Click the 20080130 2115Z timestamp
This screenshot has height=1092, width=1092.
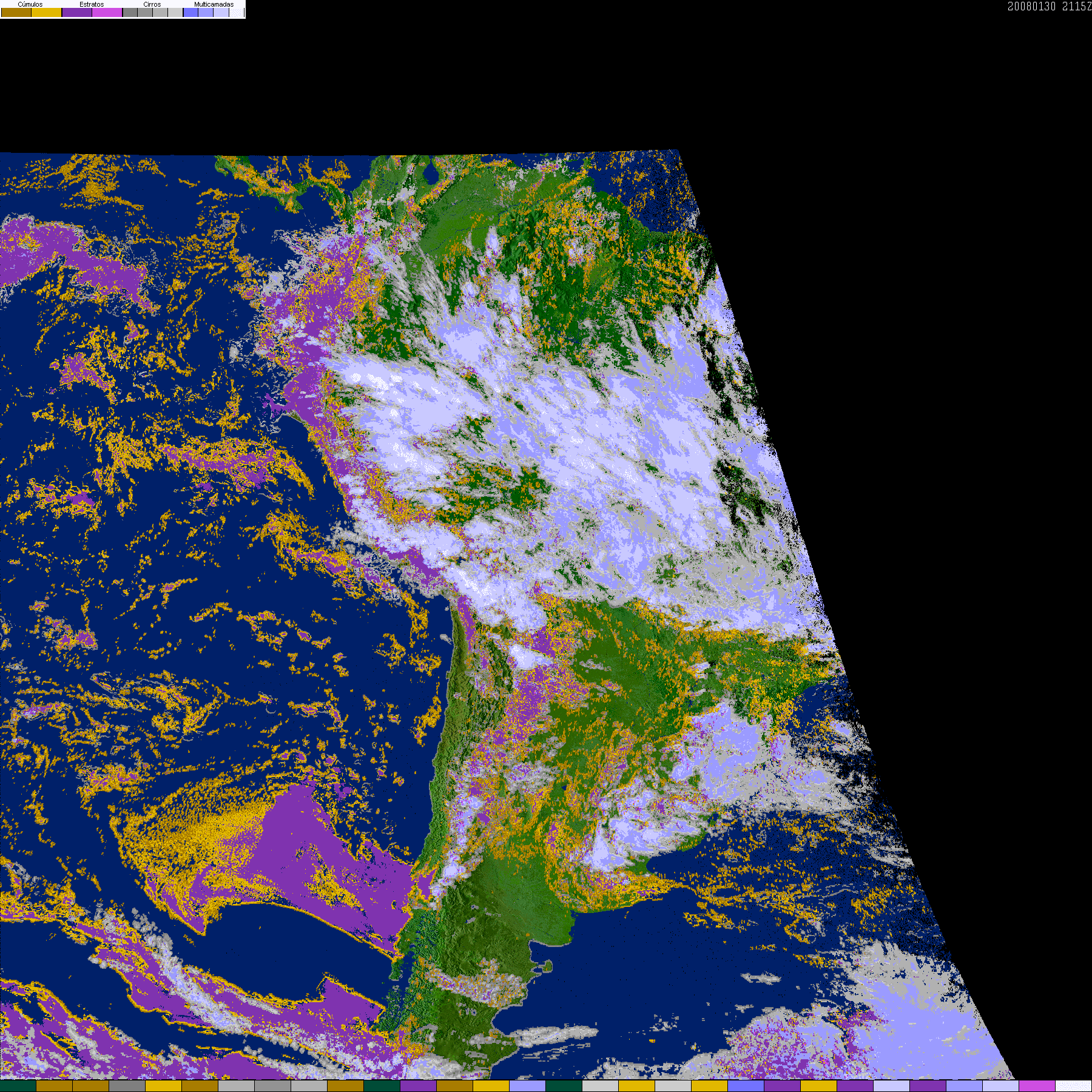(1050, 6)
